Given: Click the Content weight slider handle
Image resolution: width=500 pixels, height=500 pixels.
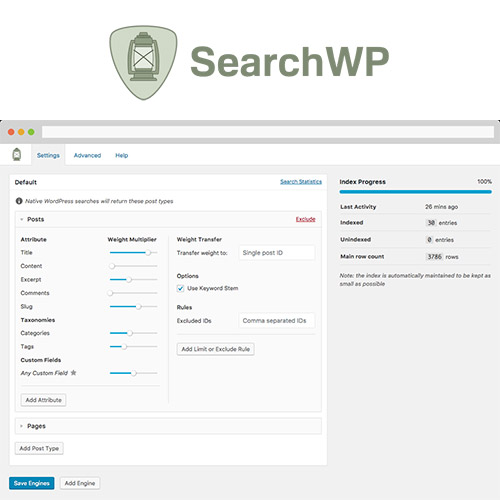Looking at the screenshot, I should click(x=112, y=266).
